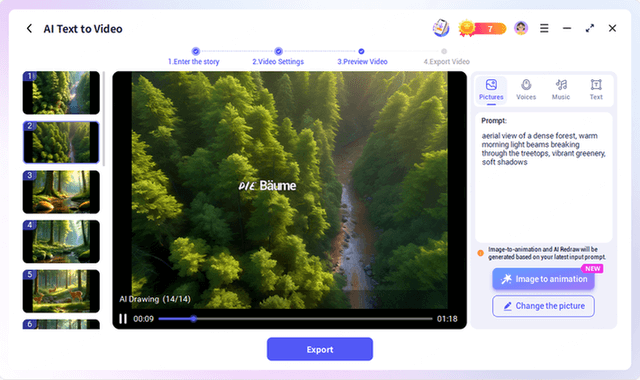Click the 'AI Drawing (14/14)' label
640x380 pixels.
(x=155, y=299)
